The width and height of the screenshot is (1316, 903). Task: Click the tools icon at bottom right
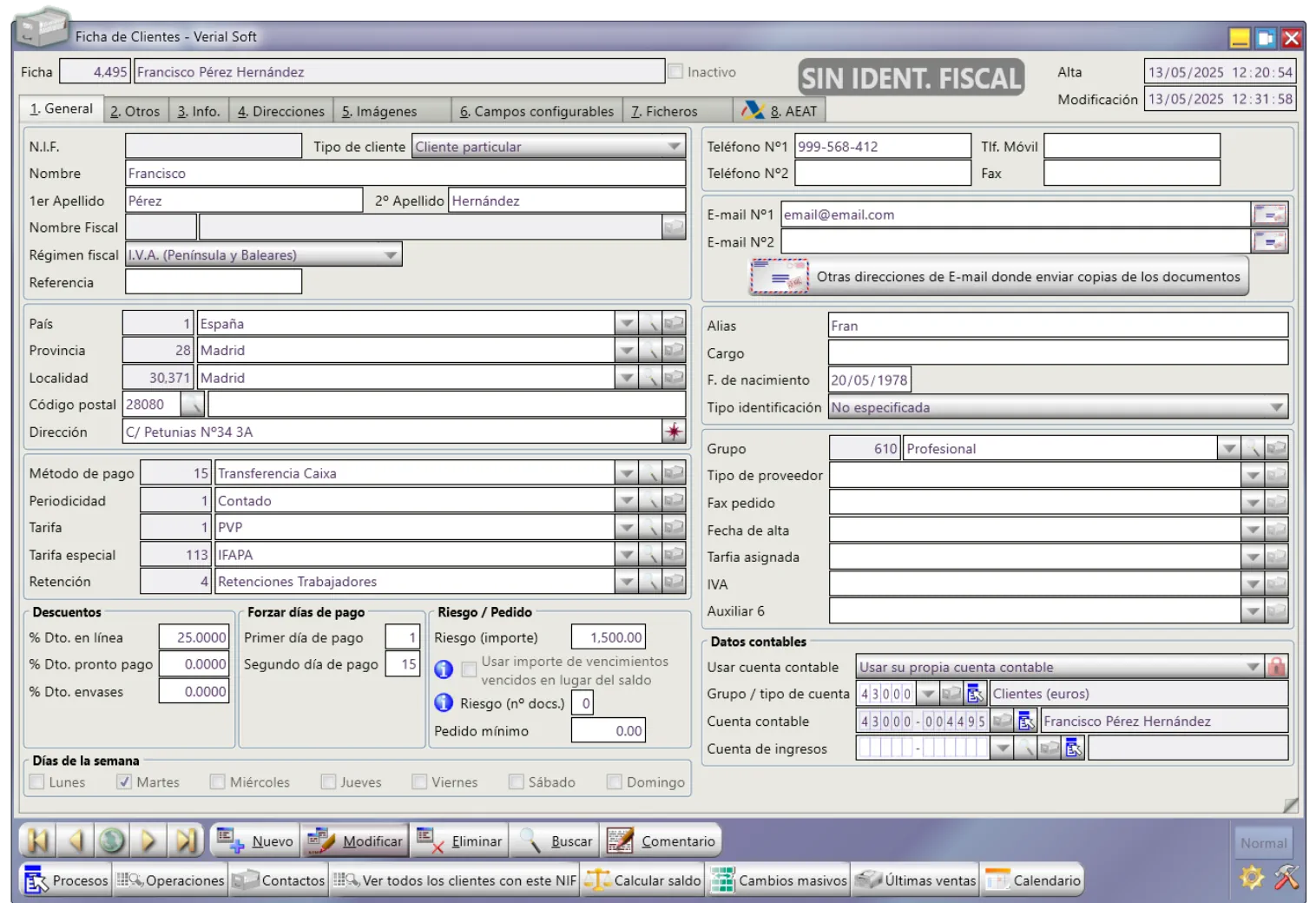1286,878
